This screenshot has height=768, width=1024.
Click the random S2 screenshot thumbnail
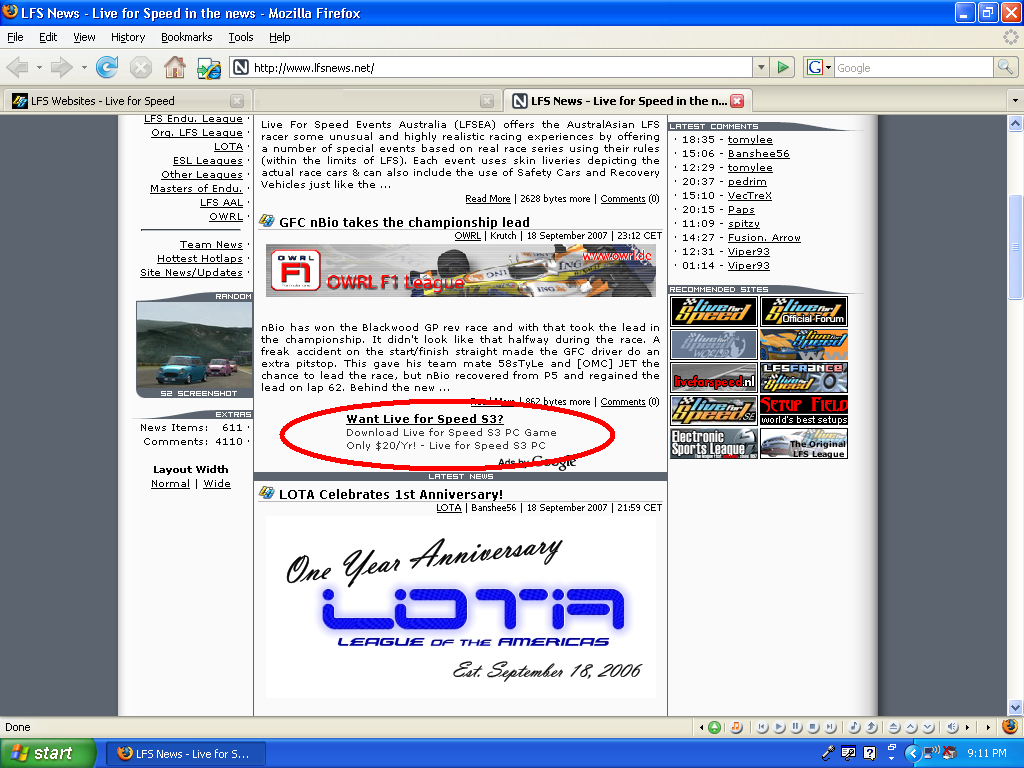[x=194, y=345]
